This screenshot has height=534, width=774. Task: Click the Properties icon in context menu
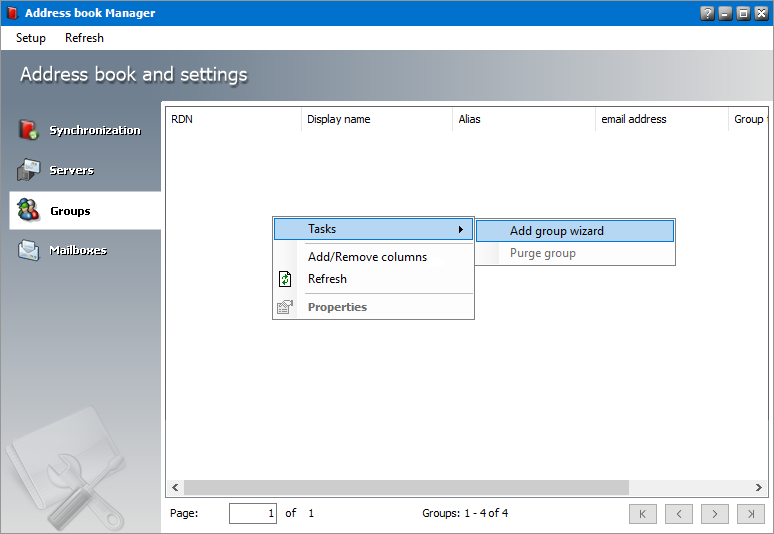tap(285, 307)
